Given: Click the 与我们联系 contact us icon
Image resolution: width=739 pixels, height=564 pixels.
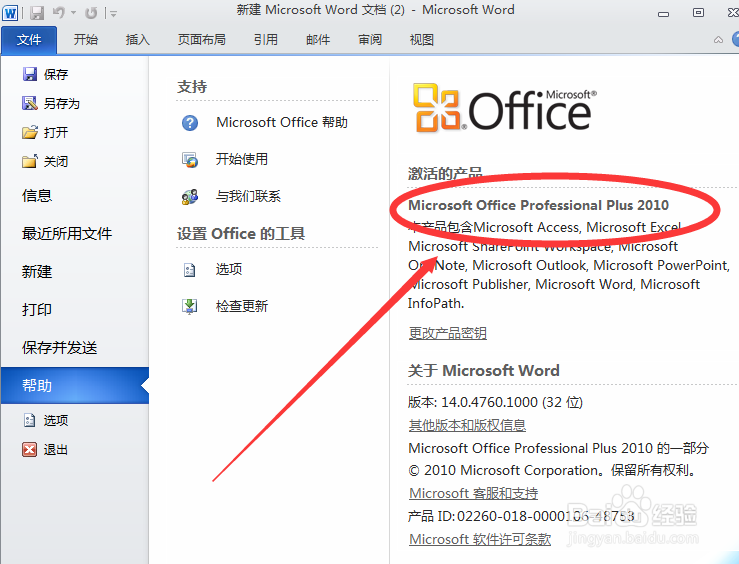Looking at the screenshot, I should click(190, 197).
